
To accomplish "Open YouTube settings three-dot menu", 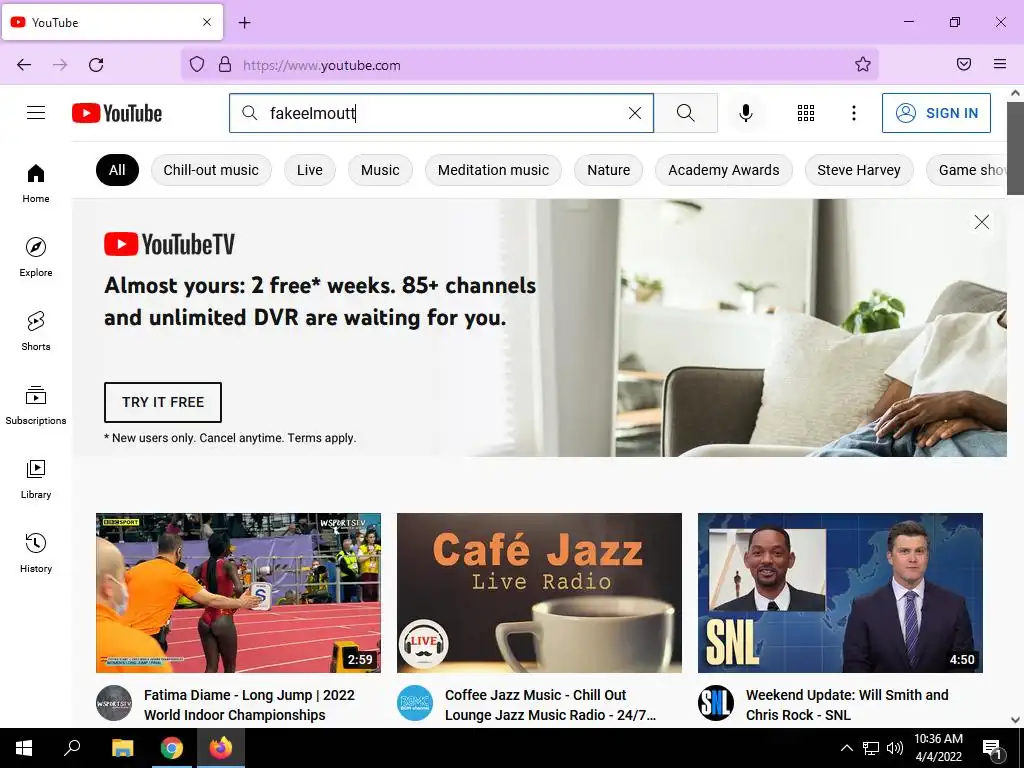I will 854,113.
